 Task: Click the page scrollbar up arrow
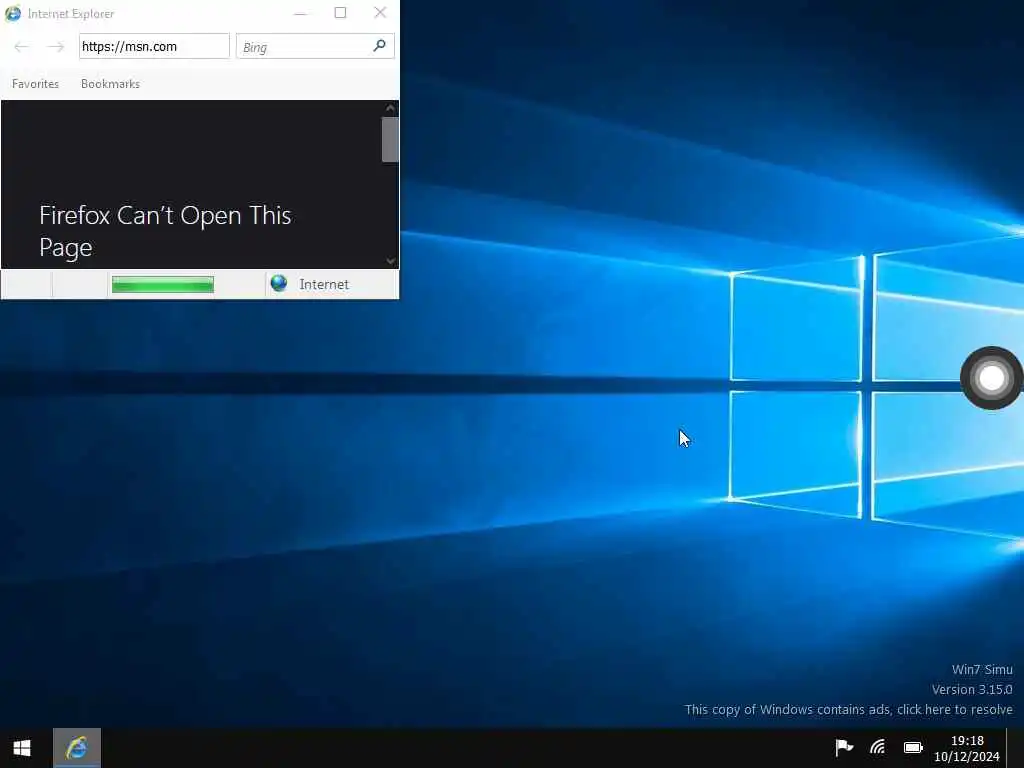pyautogui.click(x=391, y=108)
